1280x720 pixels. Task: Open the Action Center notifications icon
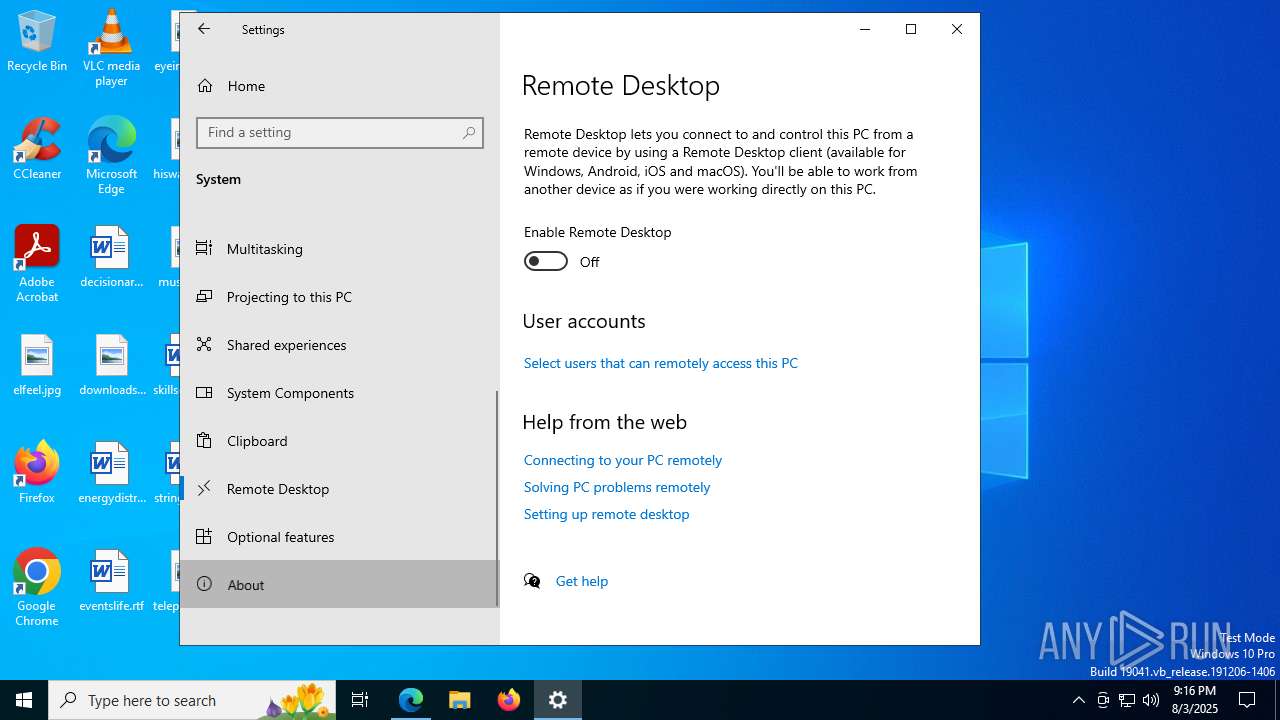tap(1247, 700)
